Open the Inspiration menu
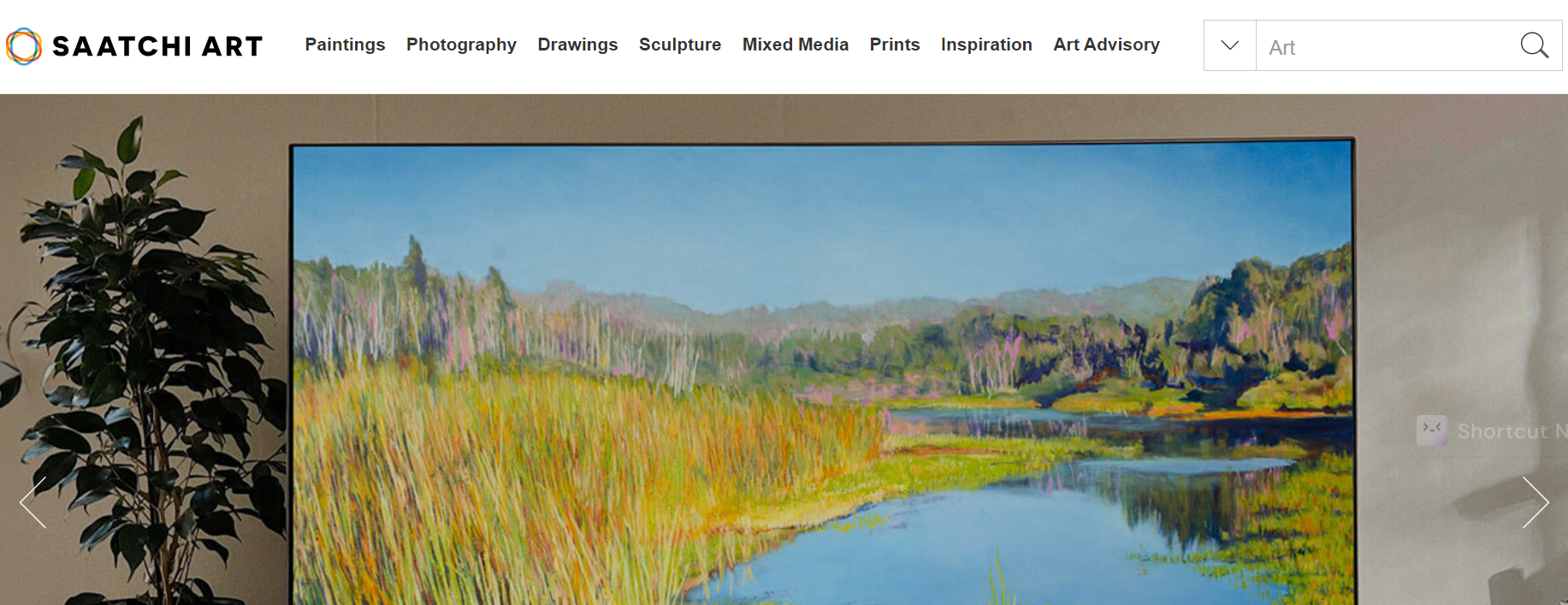Screen dimensions: 1568x605 (x=986, y=44)
